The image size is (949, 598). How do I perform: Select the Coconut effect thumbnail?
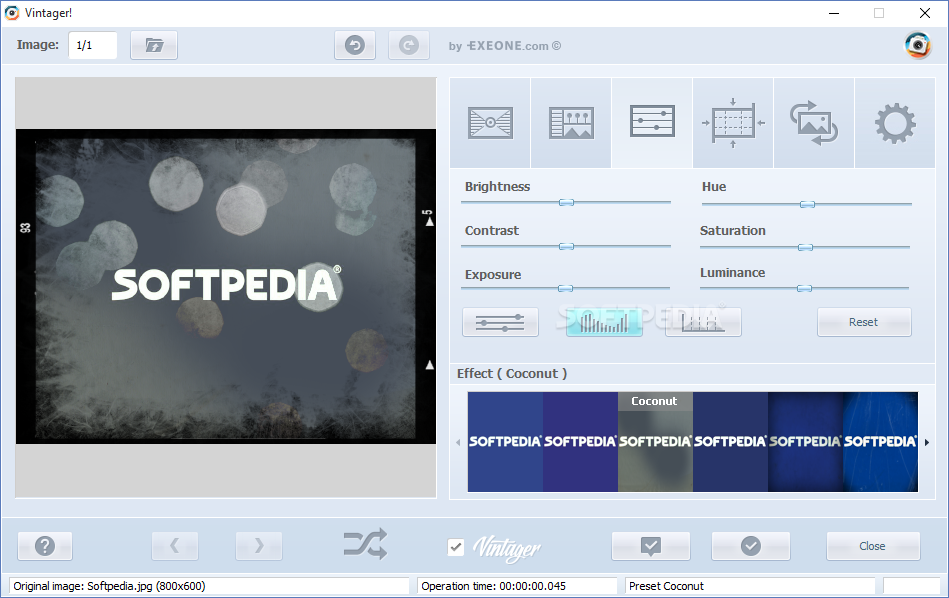pos(655,442)
